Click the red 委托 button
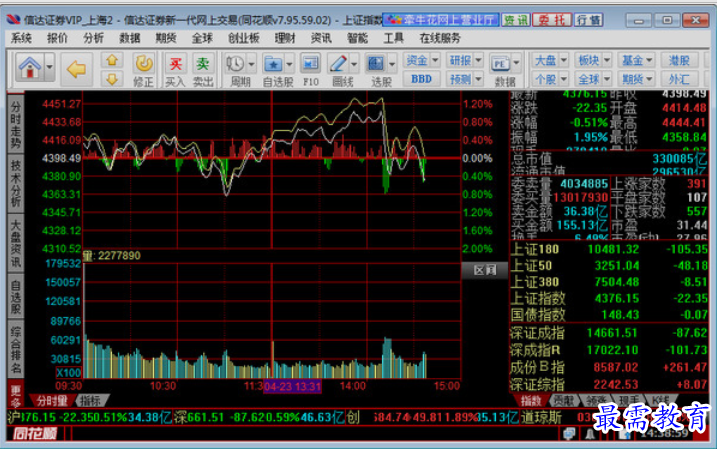Viewport: 717px width, 449px height. tap(551, 20)
